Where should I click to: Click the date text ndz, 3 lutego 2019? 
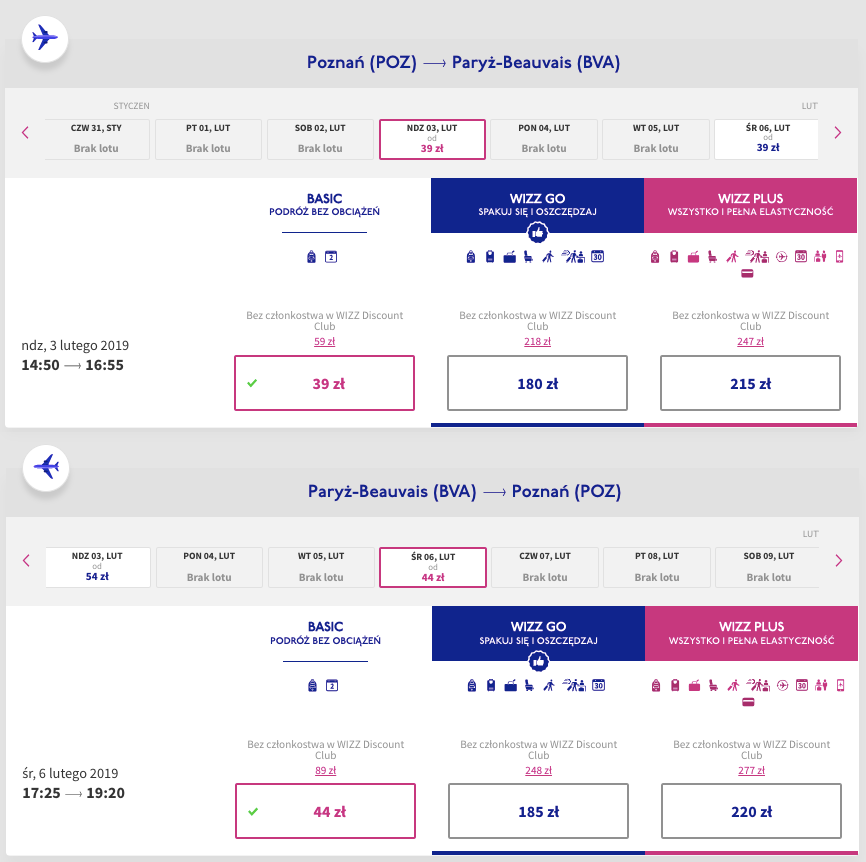pyautogui.click(x=75, y=346)
